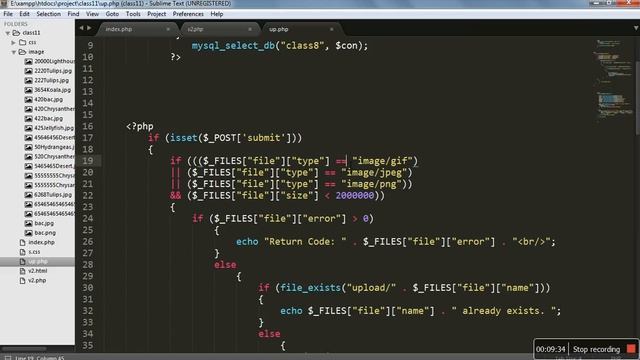The height and width of the screenshot is (360, 640).
Task: Open 45646456Desert image in sidebar
Action: point(54,138)
